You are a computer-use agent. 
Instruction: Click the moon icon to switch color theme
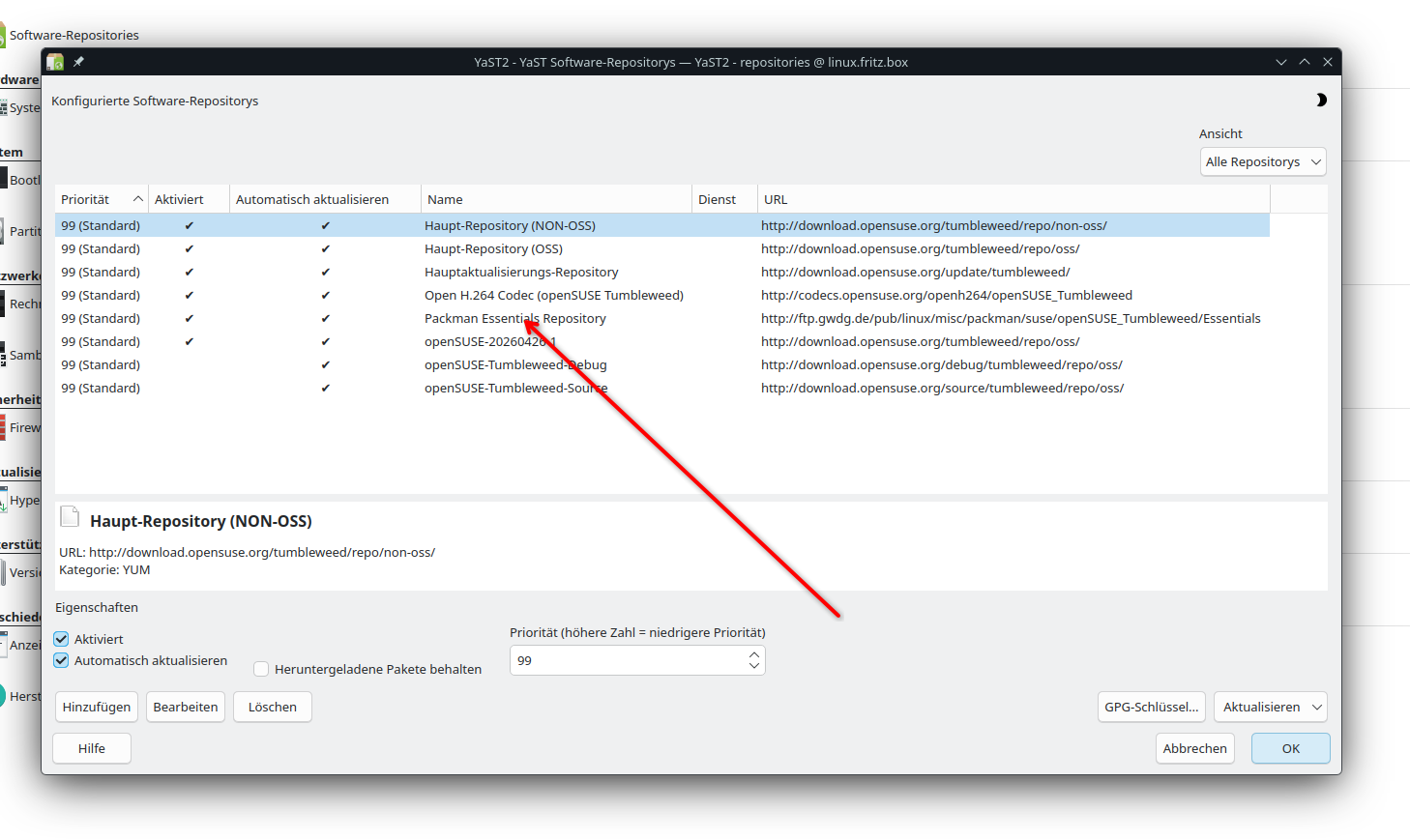(x=1321, y=101)
